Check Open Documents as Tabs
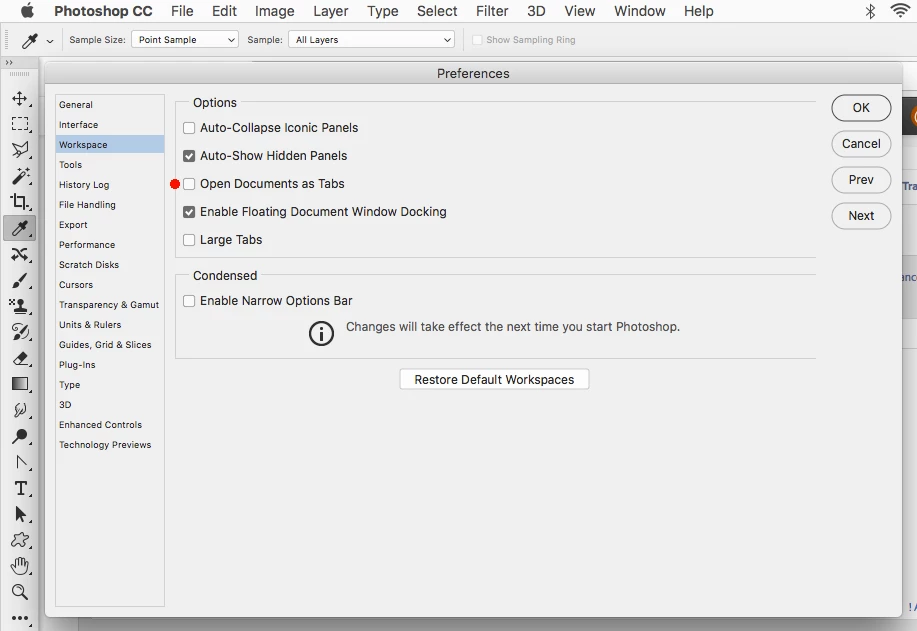This screenshot has height=631, width=917. (189, 184)
